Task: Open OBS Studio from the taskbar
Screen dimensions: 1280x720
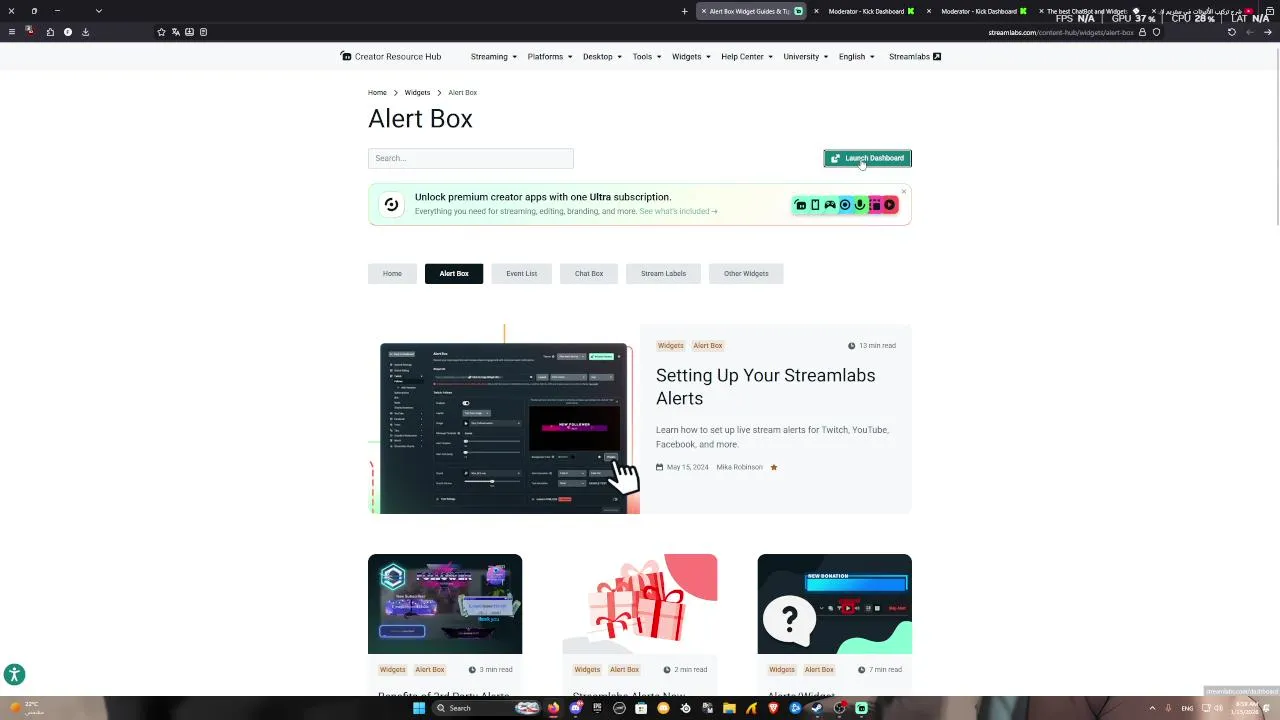Action: point(839,708)
